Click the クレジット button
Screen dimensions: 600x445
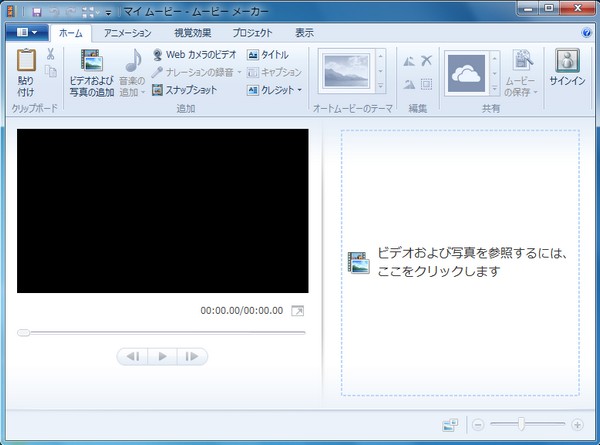271,90
